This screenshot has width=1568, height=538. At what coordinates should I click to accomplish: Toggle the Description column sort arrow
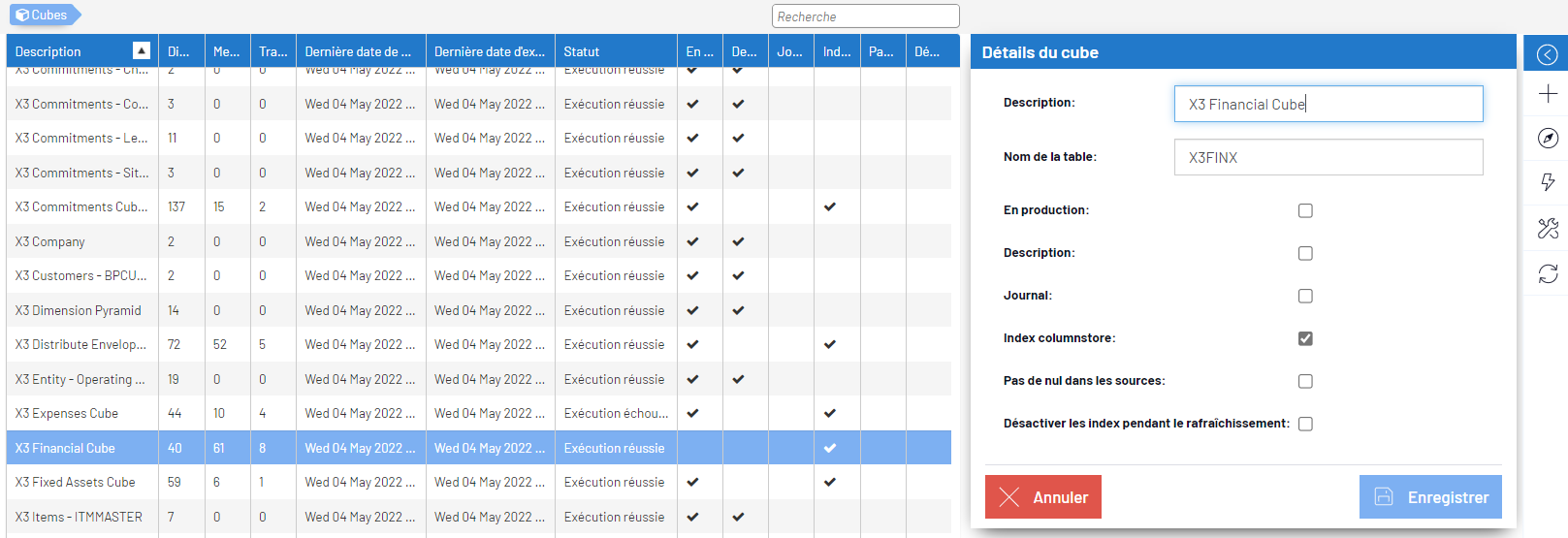[x=142, y=51]
